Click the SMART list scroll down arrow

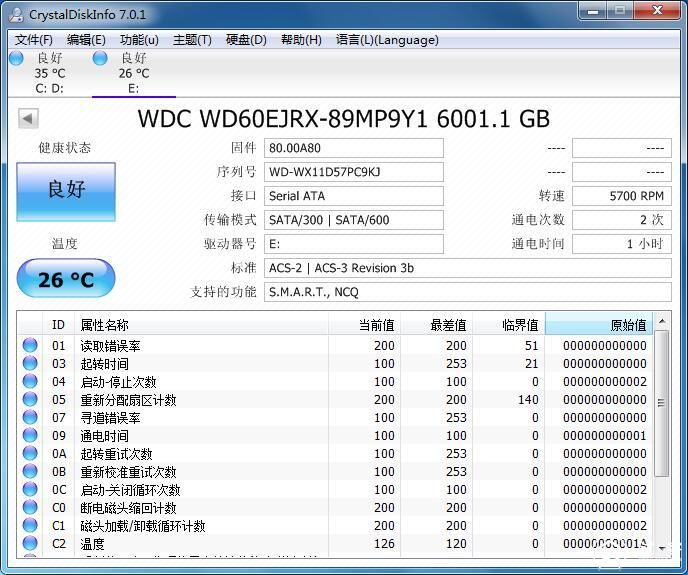(662, 549)
